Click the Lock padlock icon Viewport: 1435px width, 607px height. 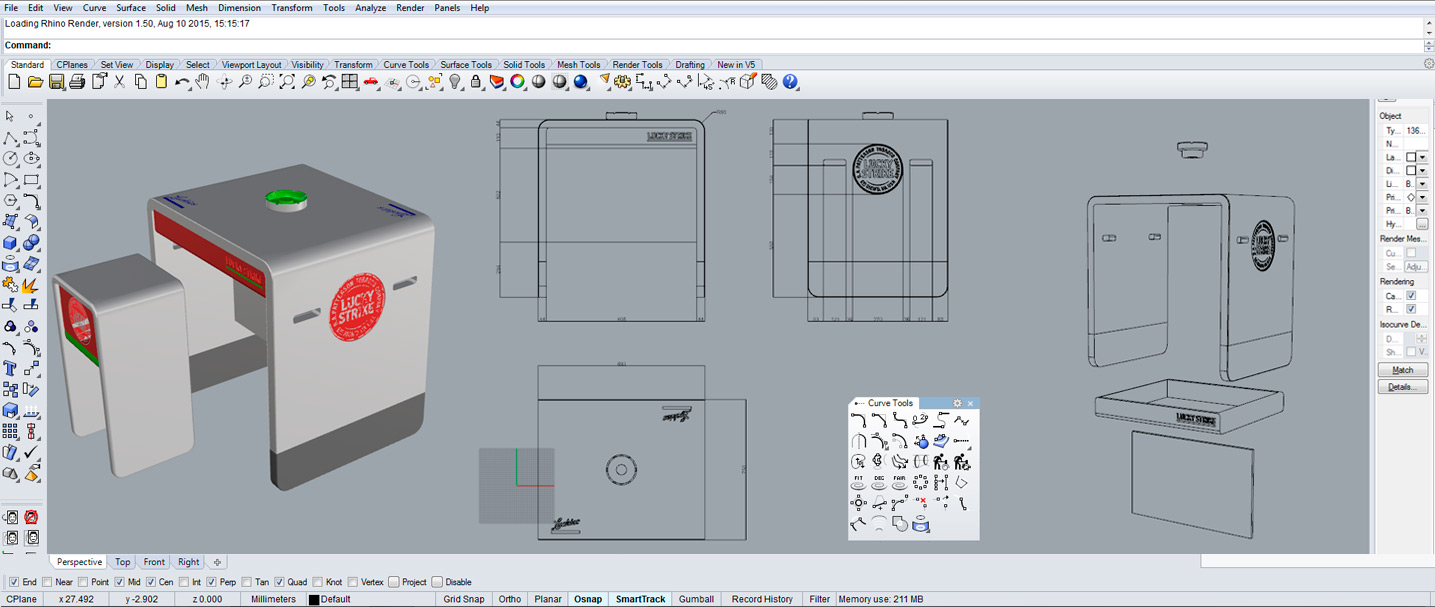pyautogui.click(x=476, y=82)
